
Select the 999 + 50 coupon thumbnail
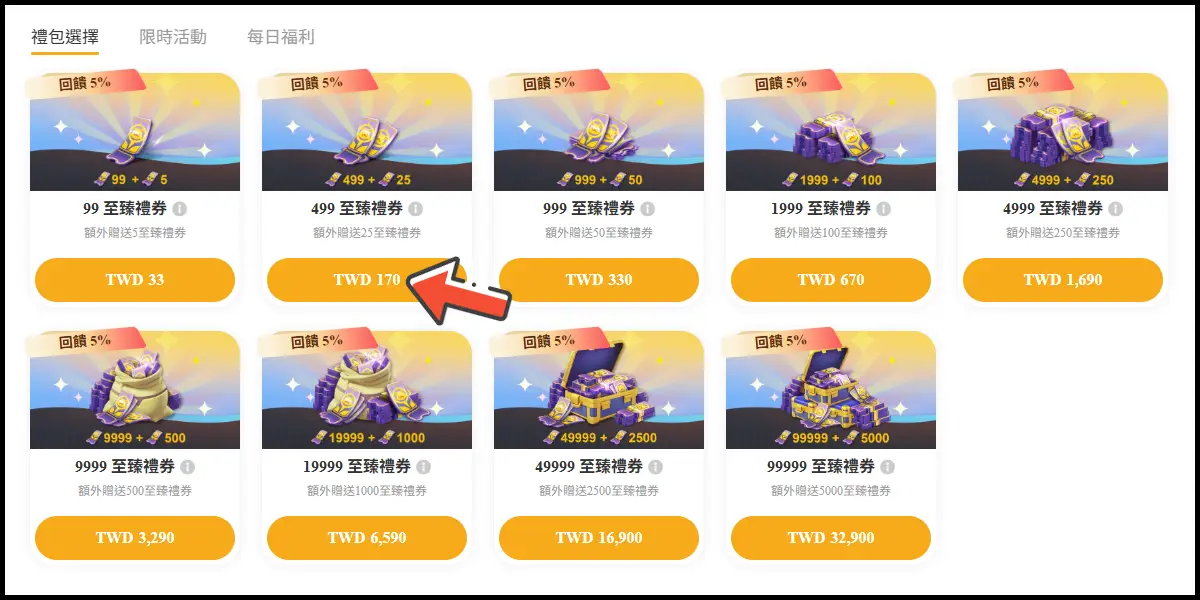pos(599,131)
